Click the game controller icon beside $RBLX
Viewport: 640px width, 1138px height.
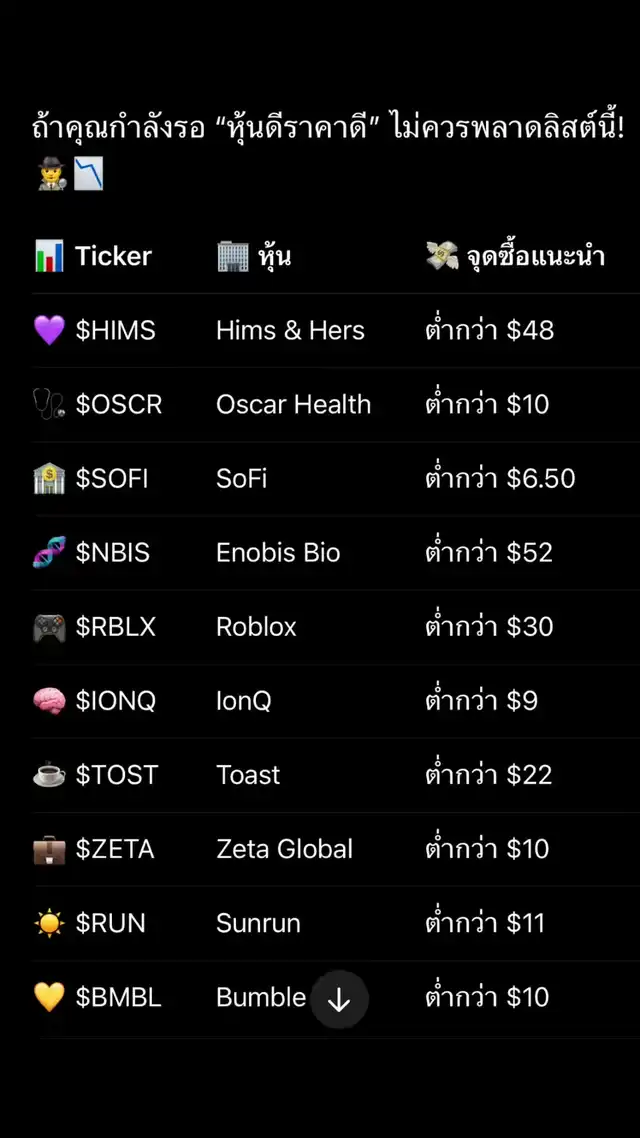(x=49, y=627)
